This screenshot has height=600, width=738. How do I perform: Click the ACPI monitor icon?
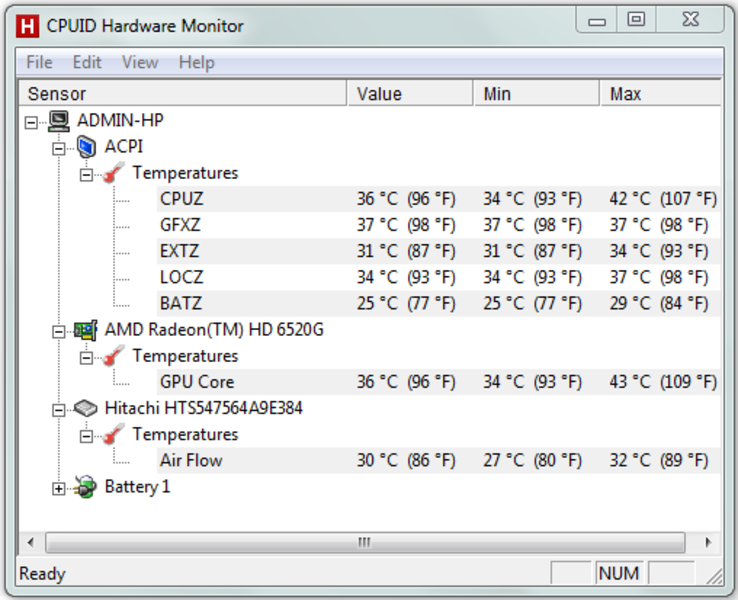tap(86, 147)
